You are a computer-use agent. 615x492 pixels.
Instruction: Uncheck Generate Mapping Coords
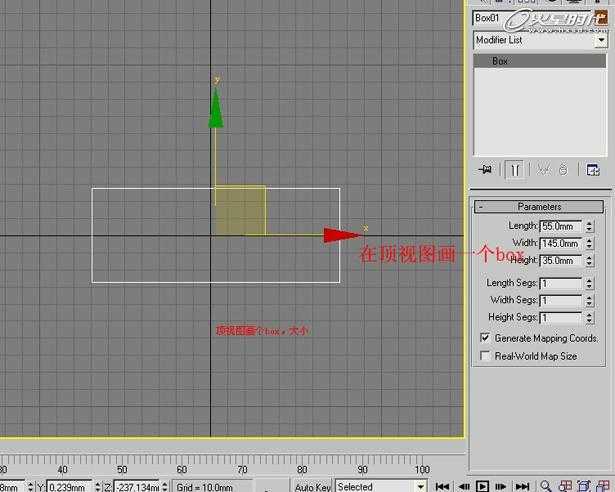485,338
